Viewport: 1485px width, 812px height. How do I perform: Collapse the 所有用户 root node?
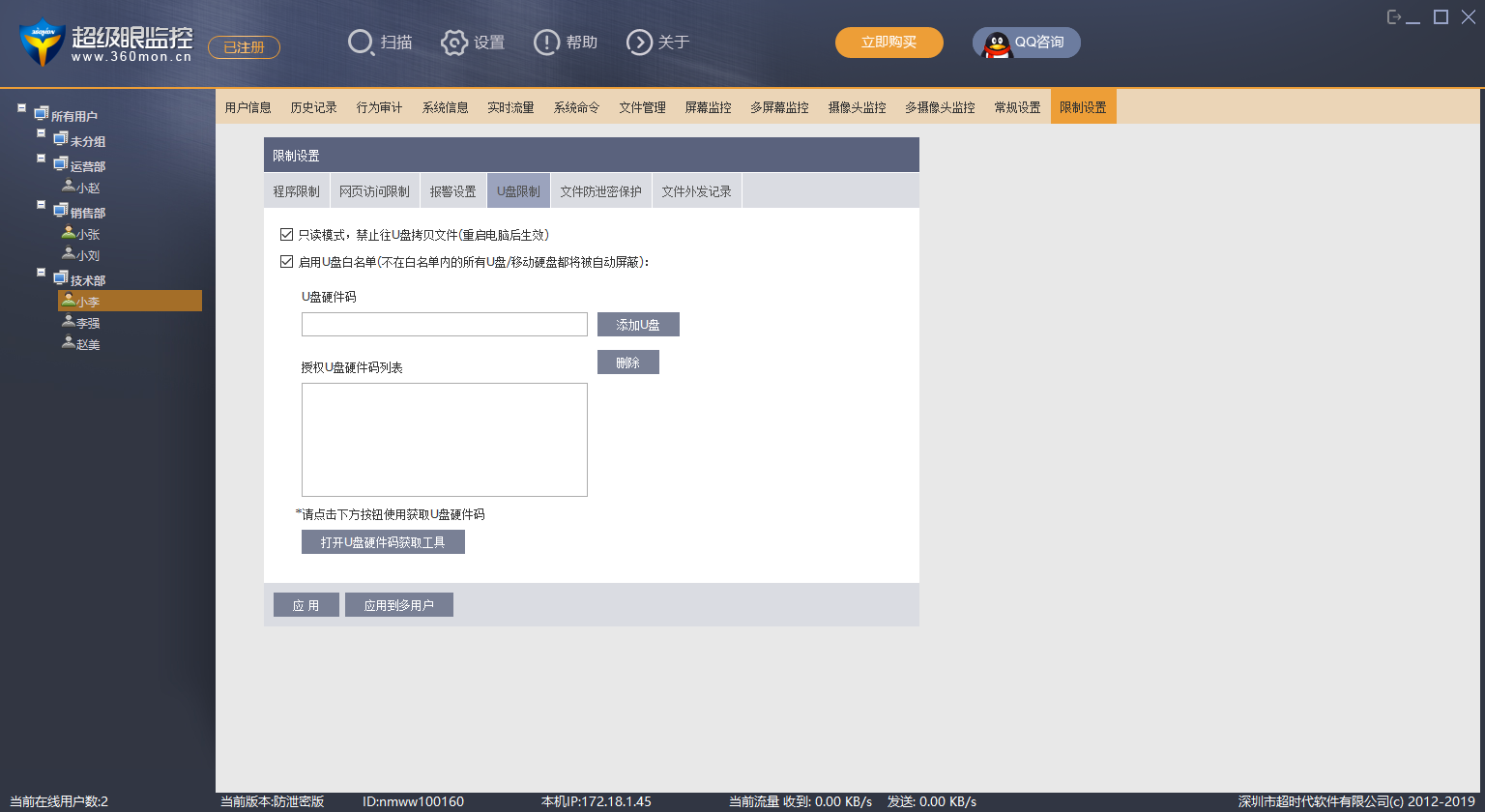(22, 108)
